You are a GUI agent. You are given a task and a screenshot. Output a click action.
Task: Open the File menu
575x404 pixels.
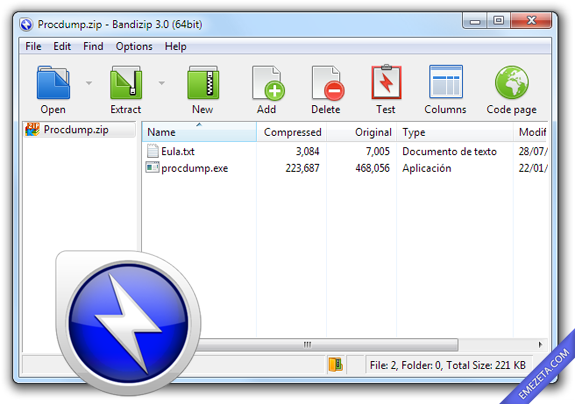point(33,46)
